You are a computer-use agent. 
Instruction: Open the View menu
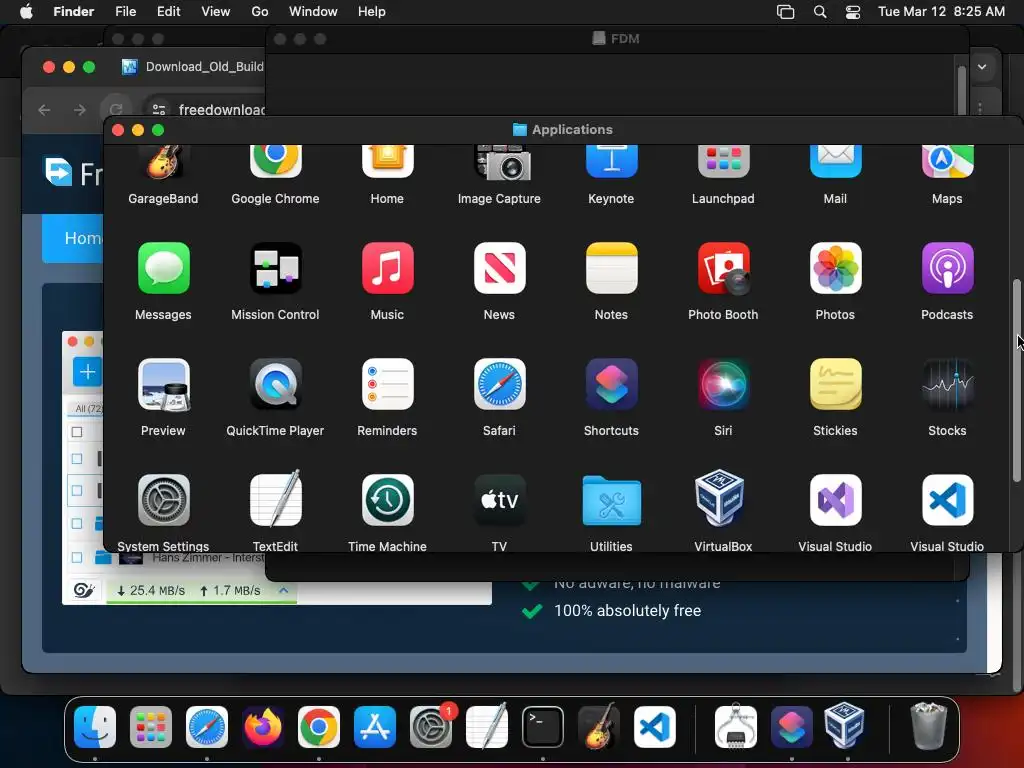(x=216, y=12)
